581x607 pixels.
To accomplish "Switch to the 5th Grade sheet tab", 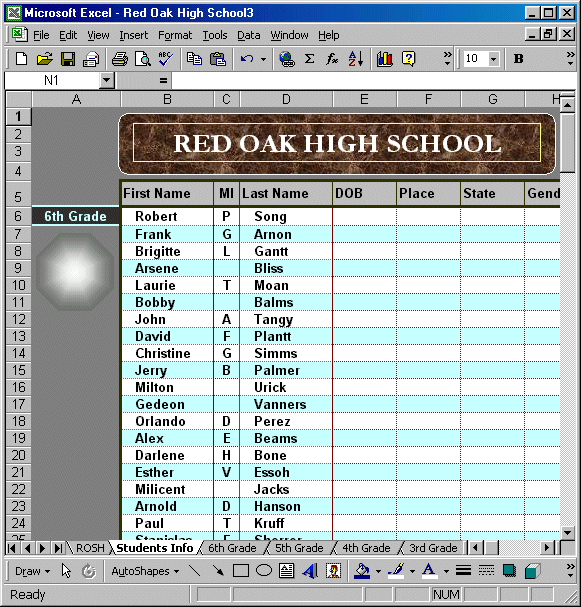I will [299, 548].
